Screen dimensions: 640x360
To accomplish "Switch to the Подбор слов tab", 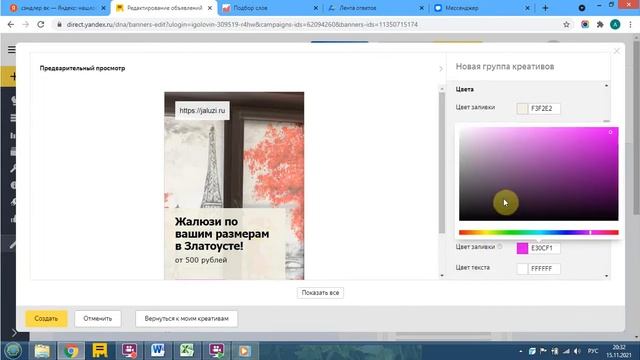I will point(270,8).
